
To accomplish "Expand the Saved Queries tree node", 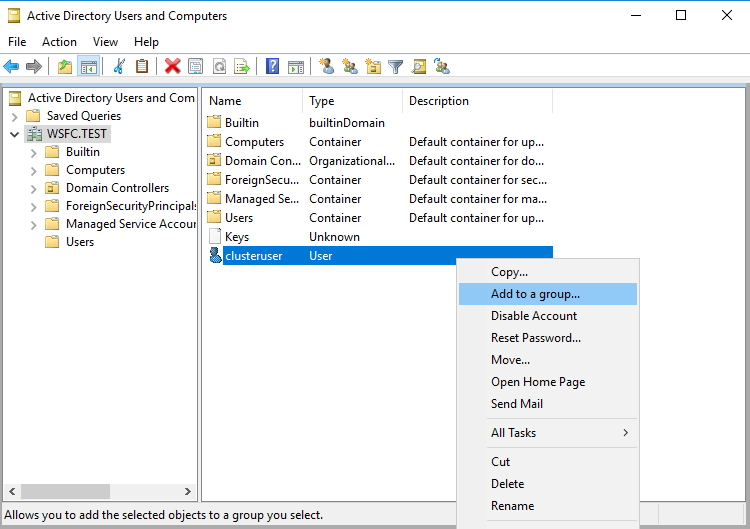I will (x=14, y=116).
